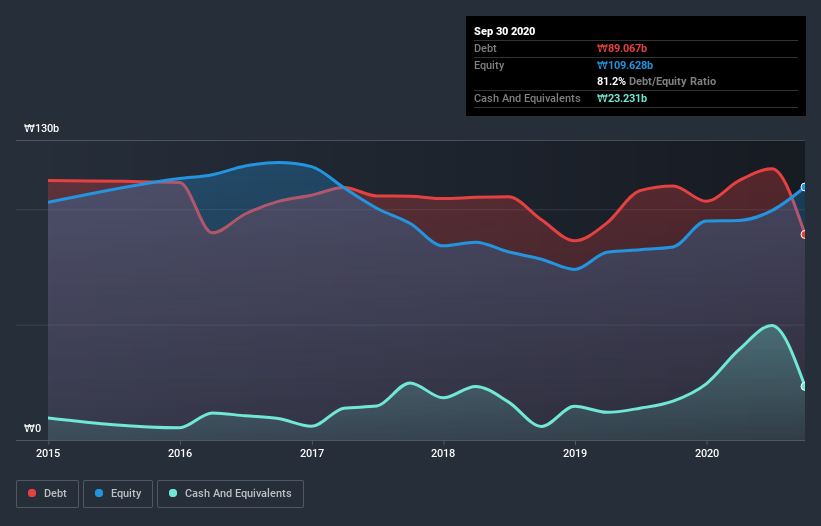Click the ₩0 y-axis label

[x=32, y=428]
